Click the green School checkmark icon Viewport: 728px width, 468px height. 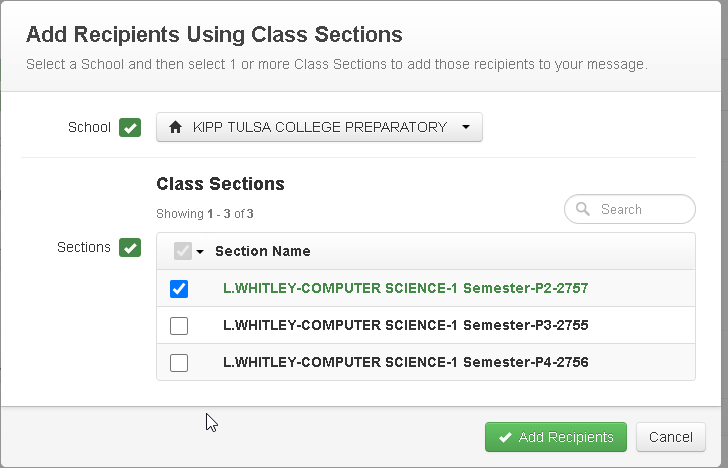click(130, 127)
